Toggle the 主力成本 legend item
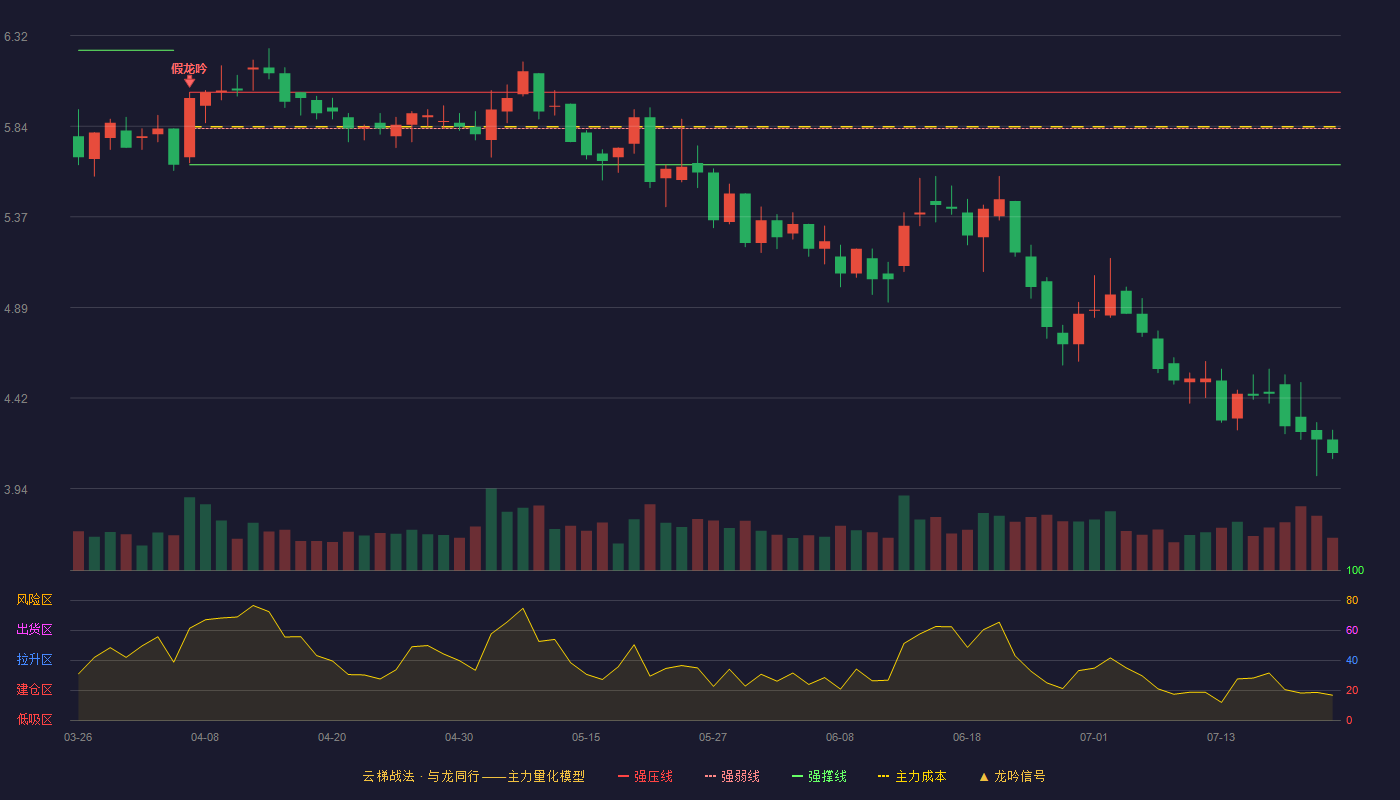Viewport: 1400px width, 800px height. click(x=912, y=776)
